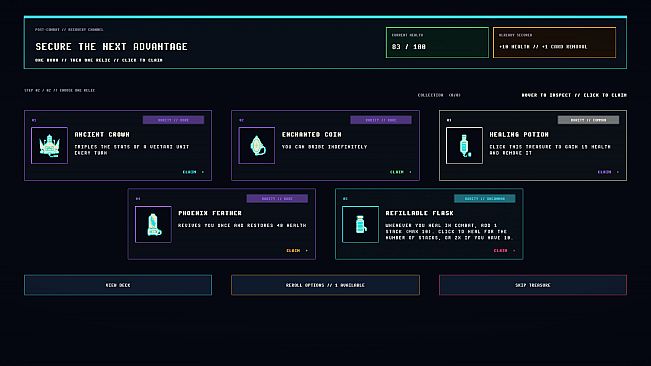Claim the Healing Potion relic
651x366 pixels.
608,172
